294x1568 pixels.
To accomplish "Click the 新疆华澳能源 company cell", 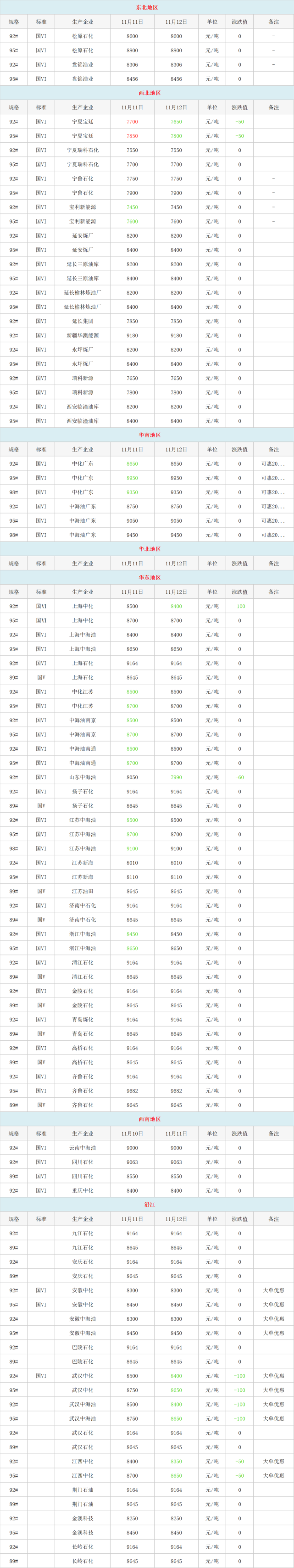I will point(83,335).
